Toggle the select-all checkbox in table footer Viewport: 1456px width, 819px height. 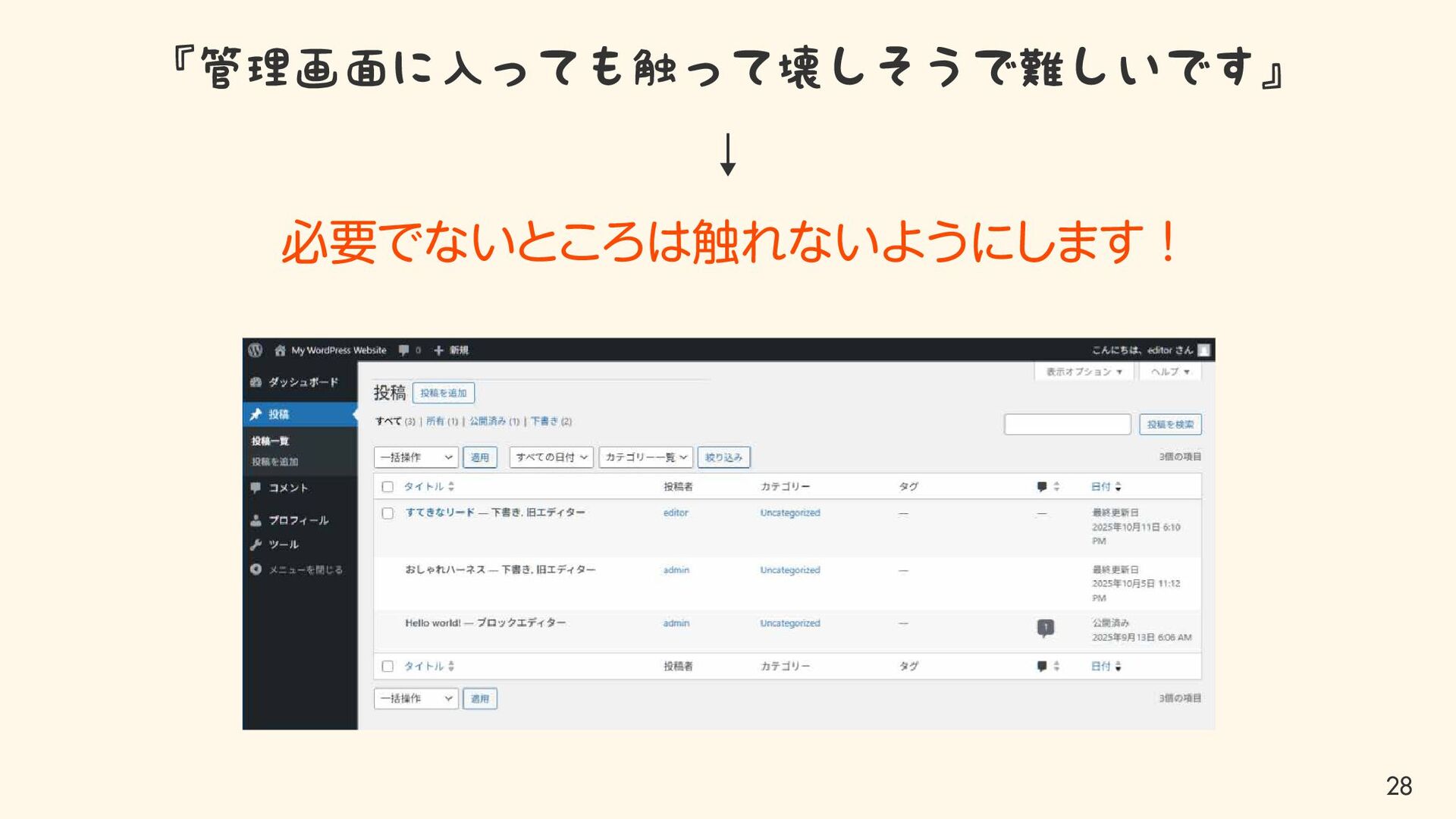coord(388,667)
